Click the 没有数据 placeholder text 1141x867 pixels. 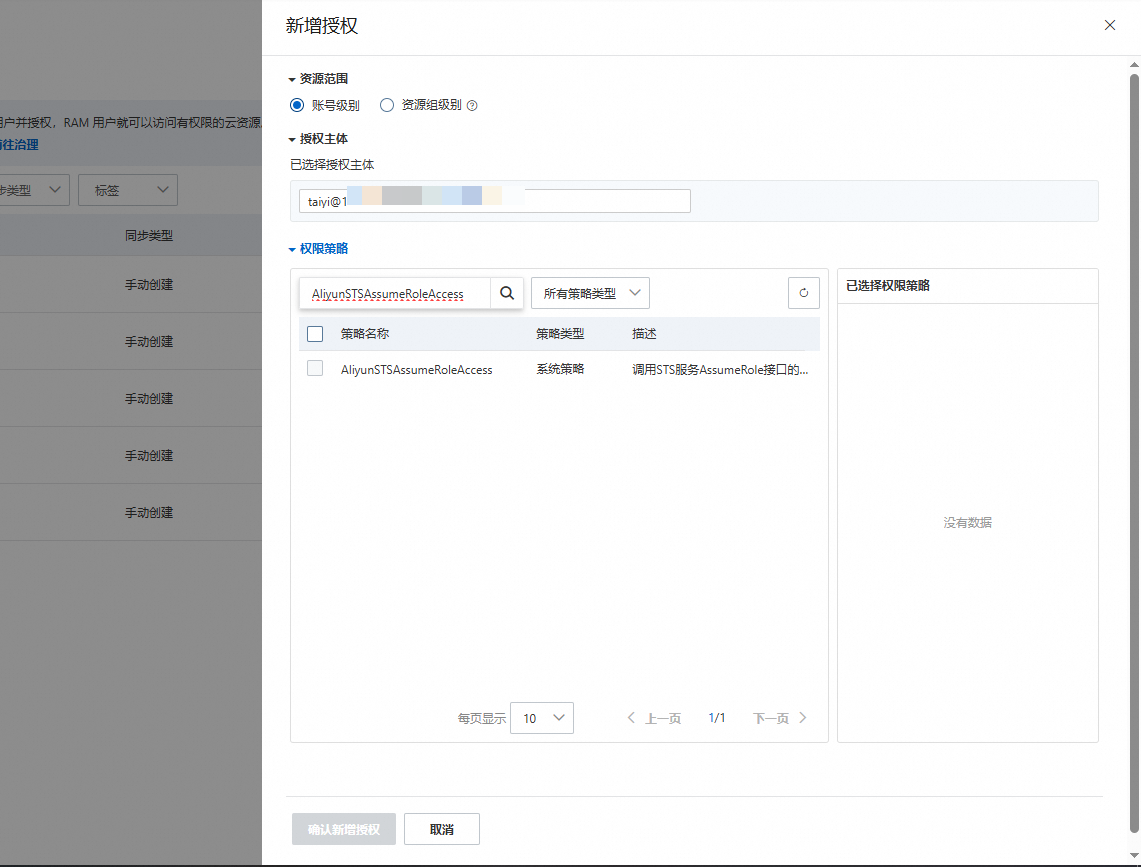[x=967, y=523]
